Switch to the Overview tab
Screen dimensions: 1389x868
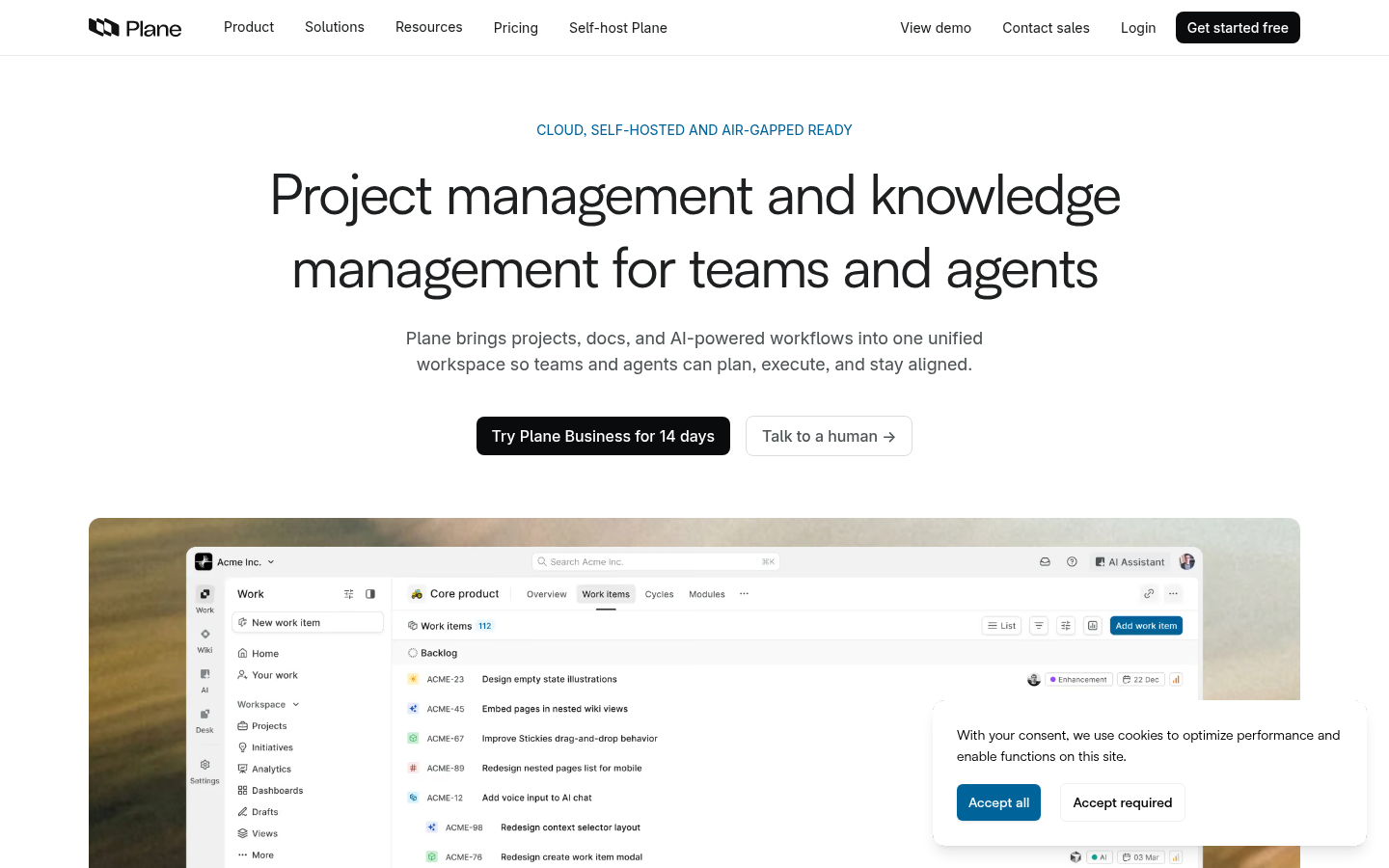tap(547, 594)
